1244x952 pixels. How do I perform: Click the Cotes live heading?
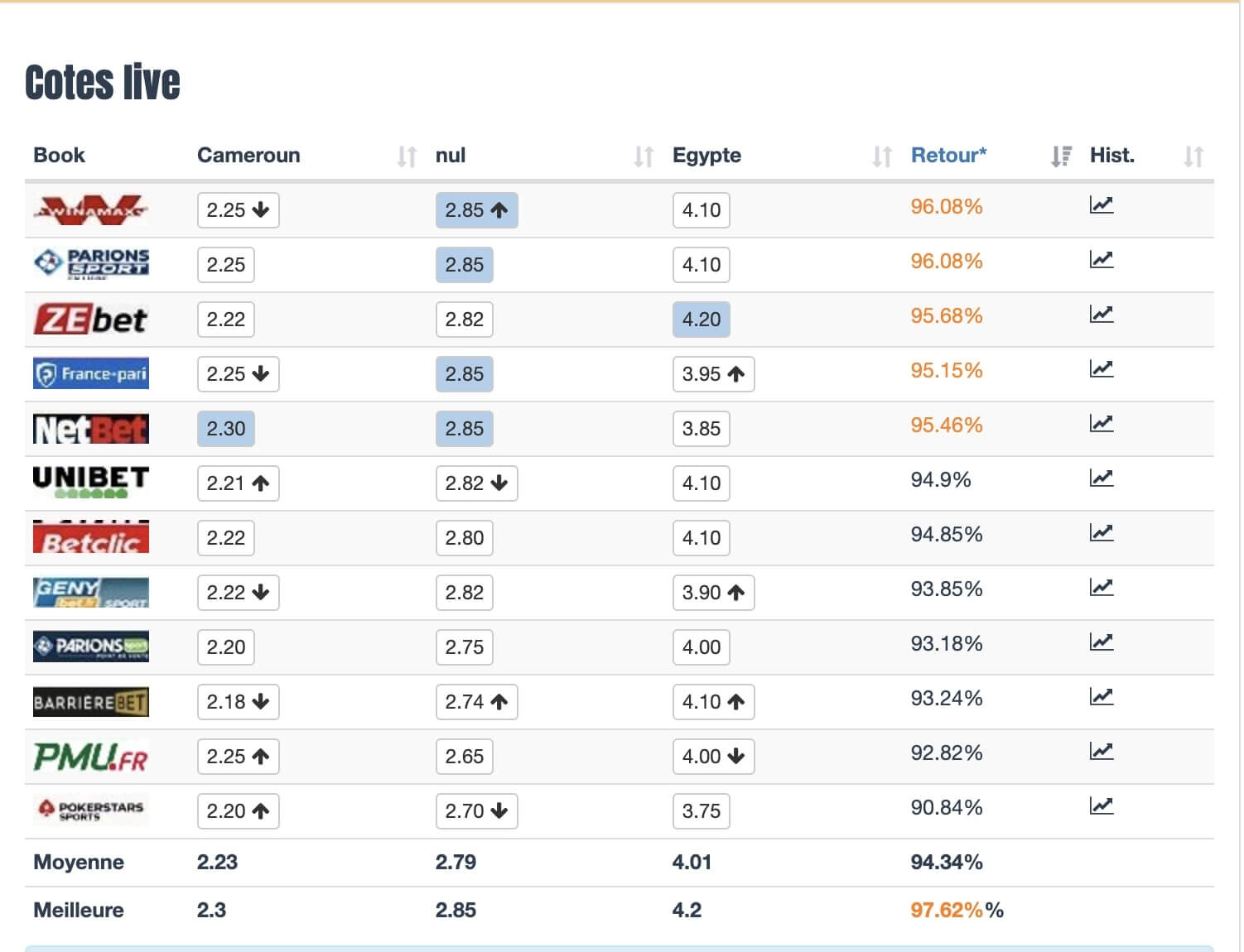pos(103,83)
